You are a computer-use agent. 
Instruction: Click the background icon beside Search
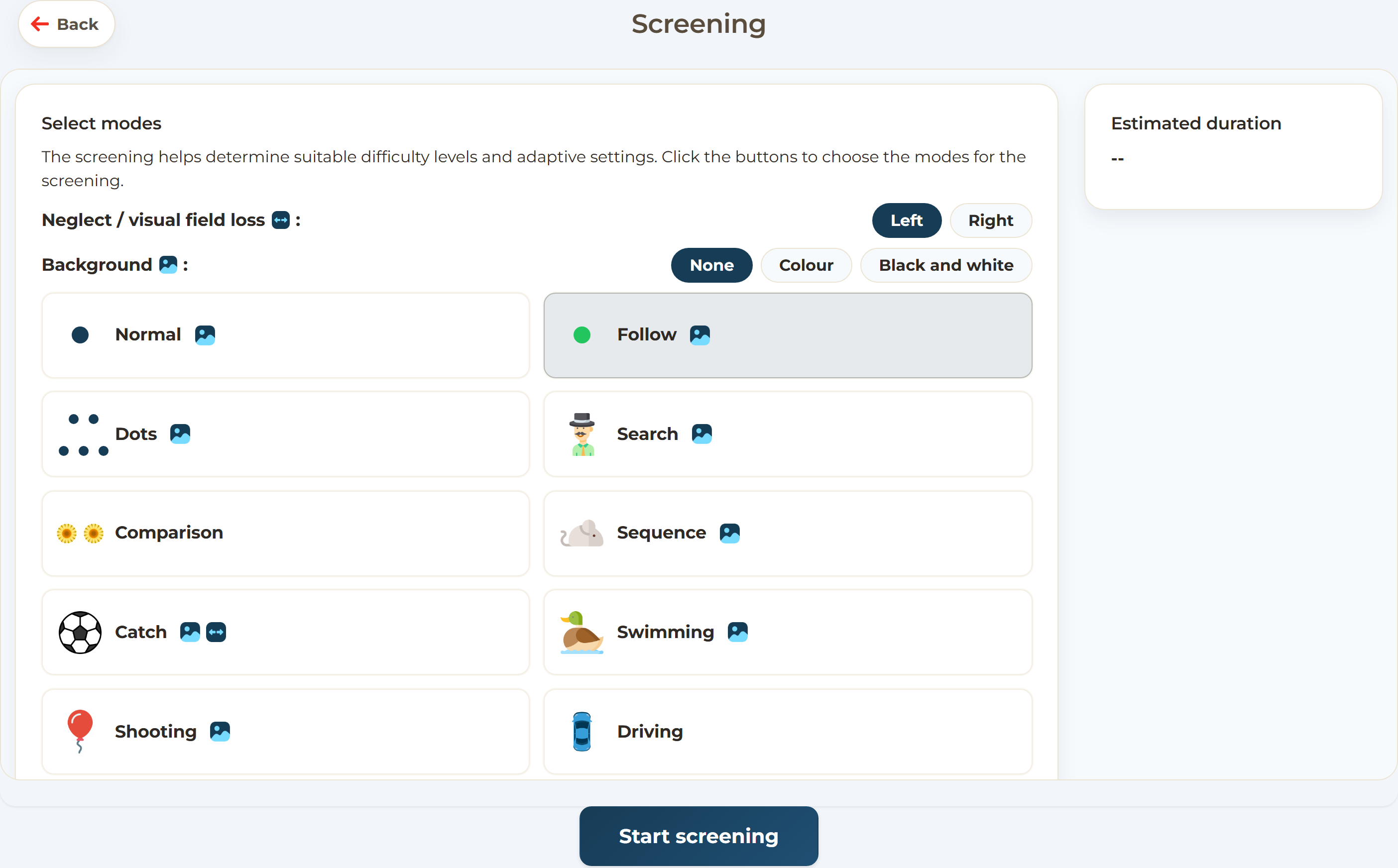(701, 434)
